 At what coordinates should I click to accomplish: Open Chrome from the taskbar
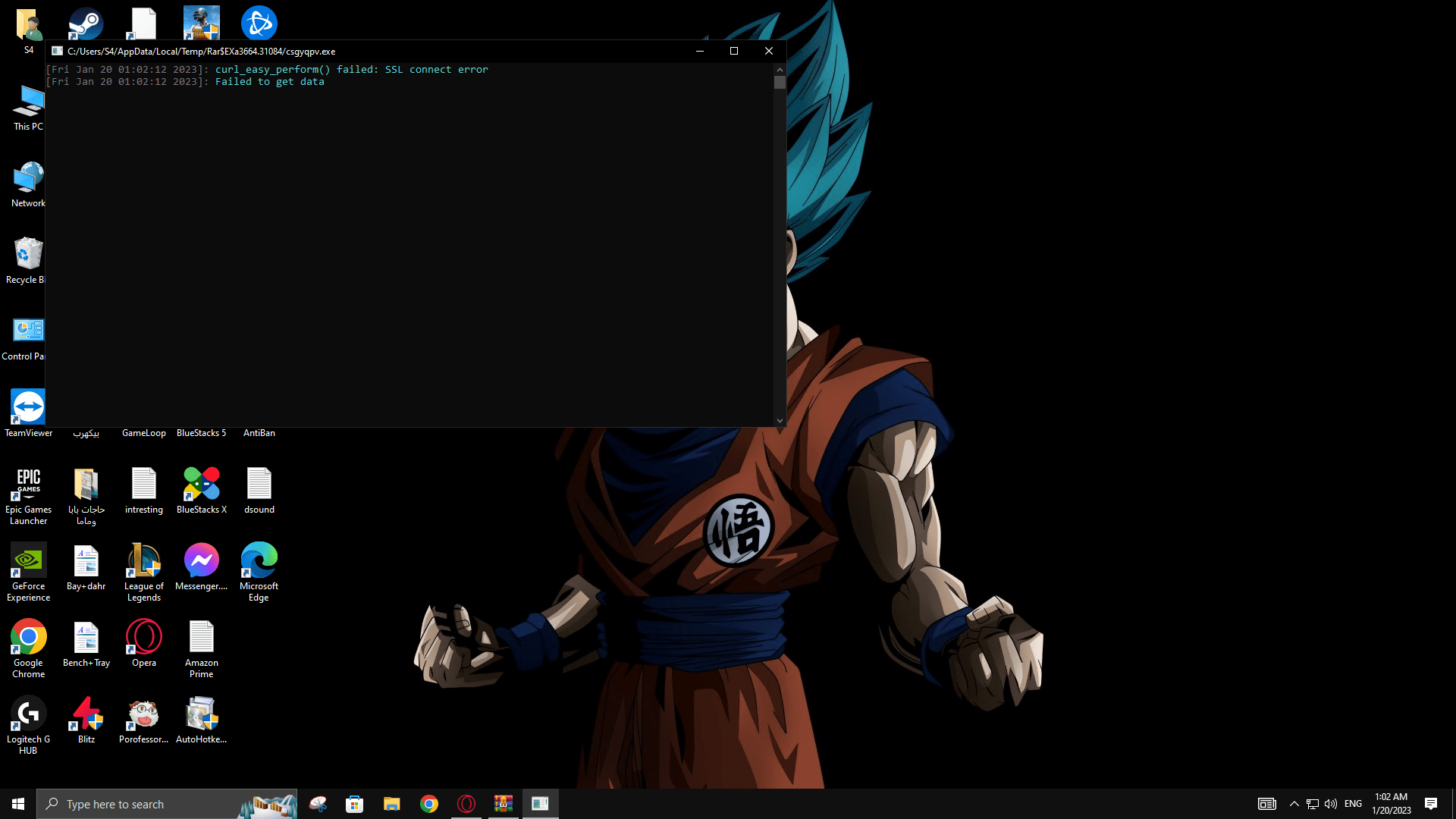tap(429, 804)
